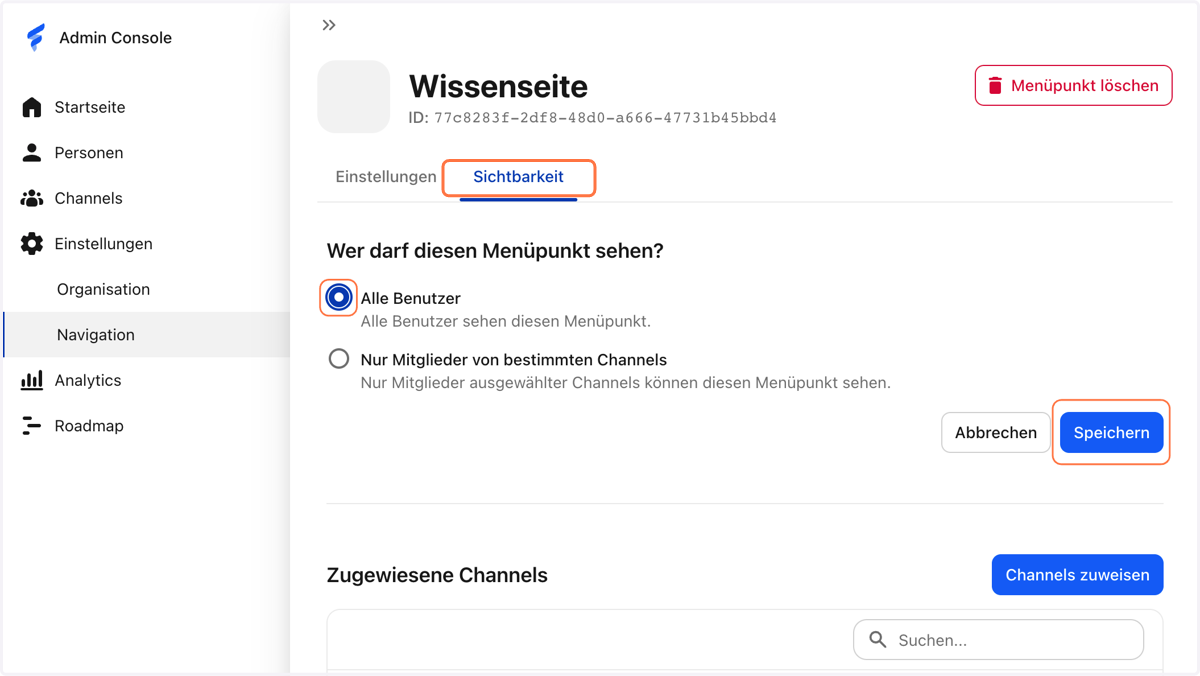This screenshot has width=1200, height=676.
Task: Click the Analytics bar chart icon
Action: click(32, 380)
